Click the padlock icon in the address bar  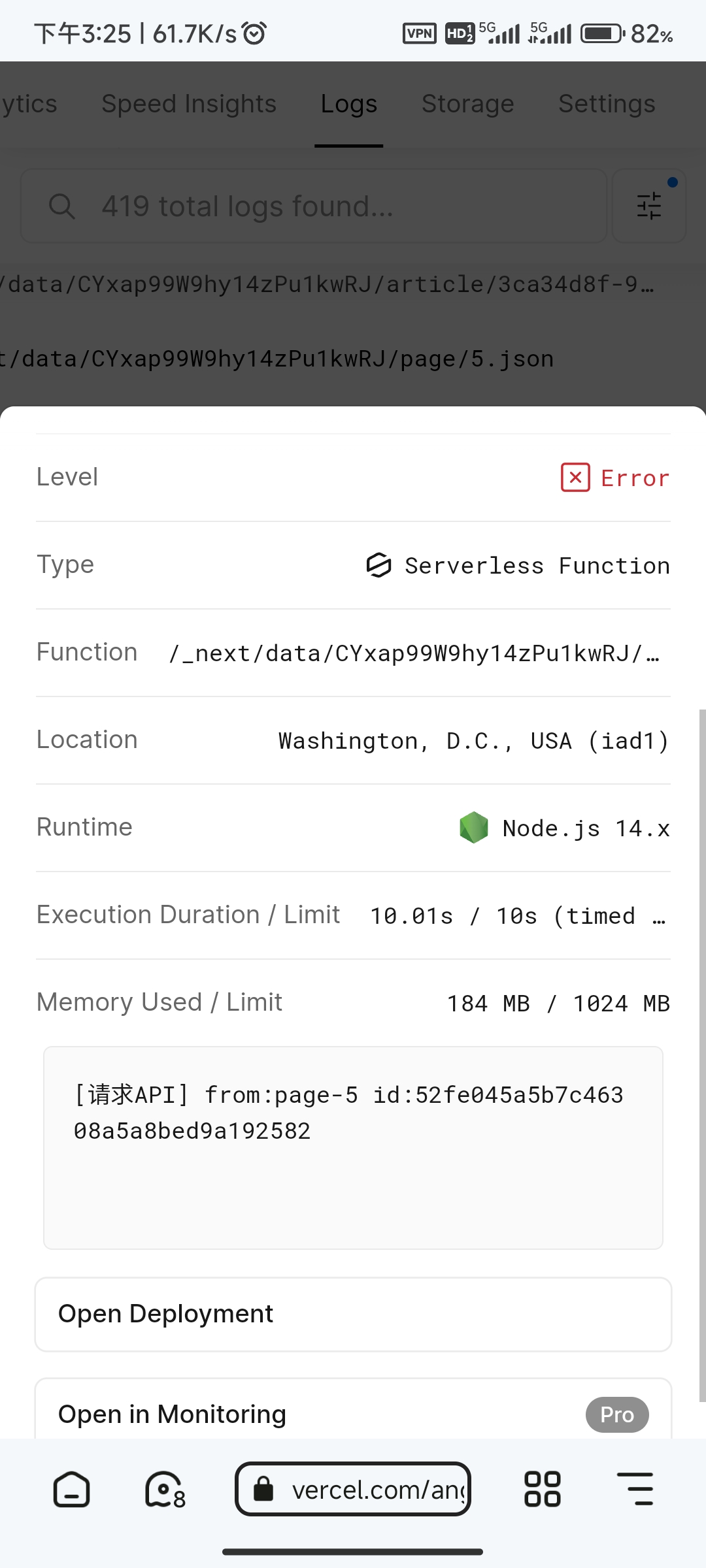(x=263, y=1490)
